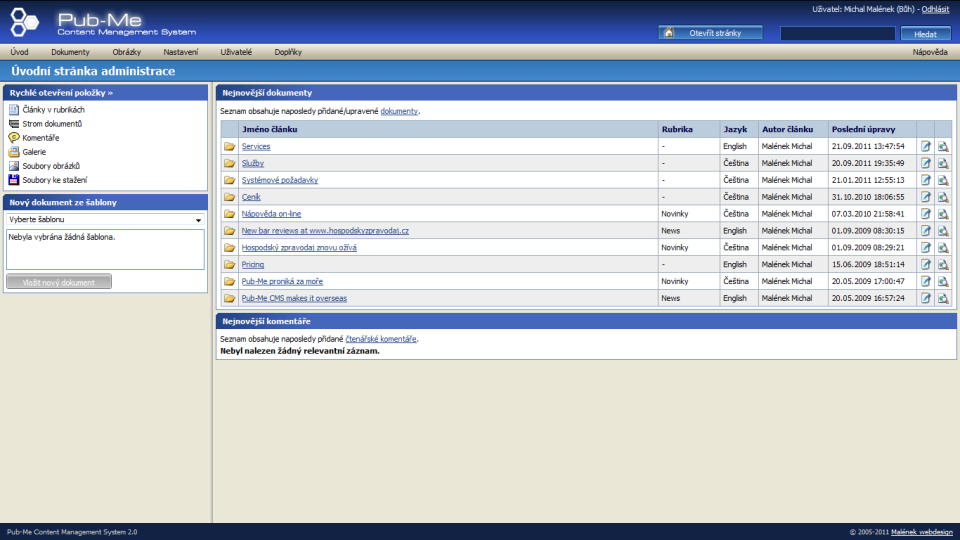Click the preview icon for Nápověda on-line row
960x540 pixels.
click(x=943, y=214)
